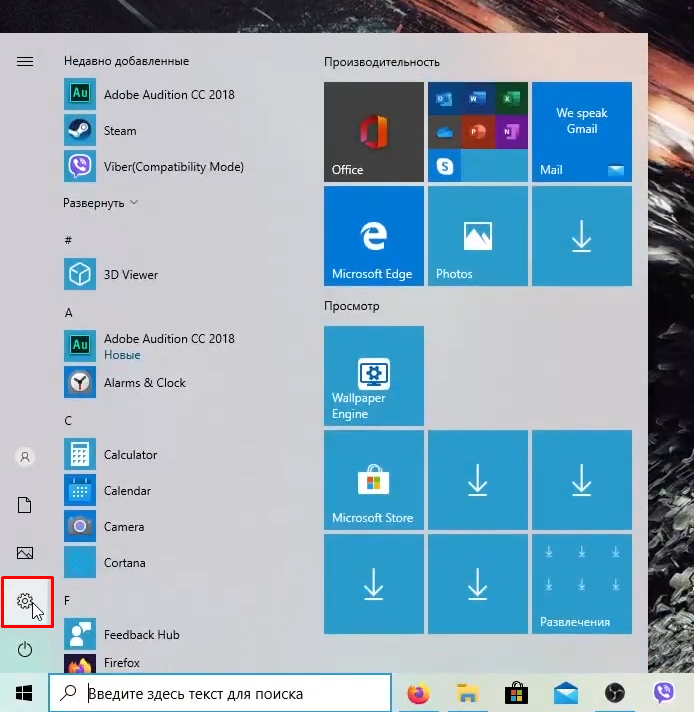Click the Windows Start button
Image resolution: width=694 pixels, height=712 pixels.
[24, 693]
